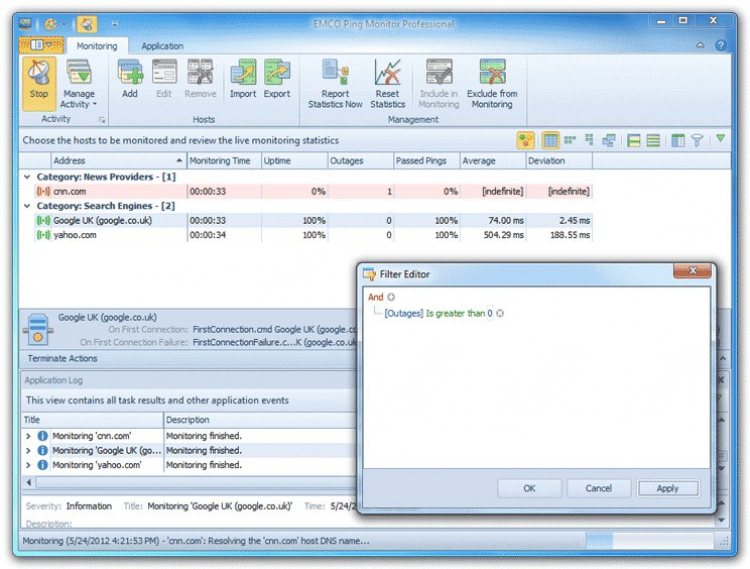
Task: Open the Activity group dialog launcher
Action: tap(102, 120)
